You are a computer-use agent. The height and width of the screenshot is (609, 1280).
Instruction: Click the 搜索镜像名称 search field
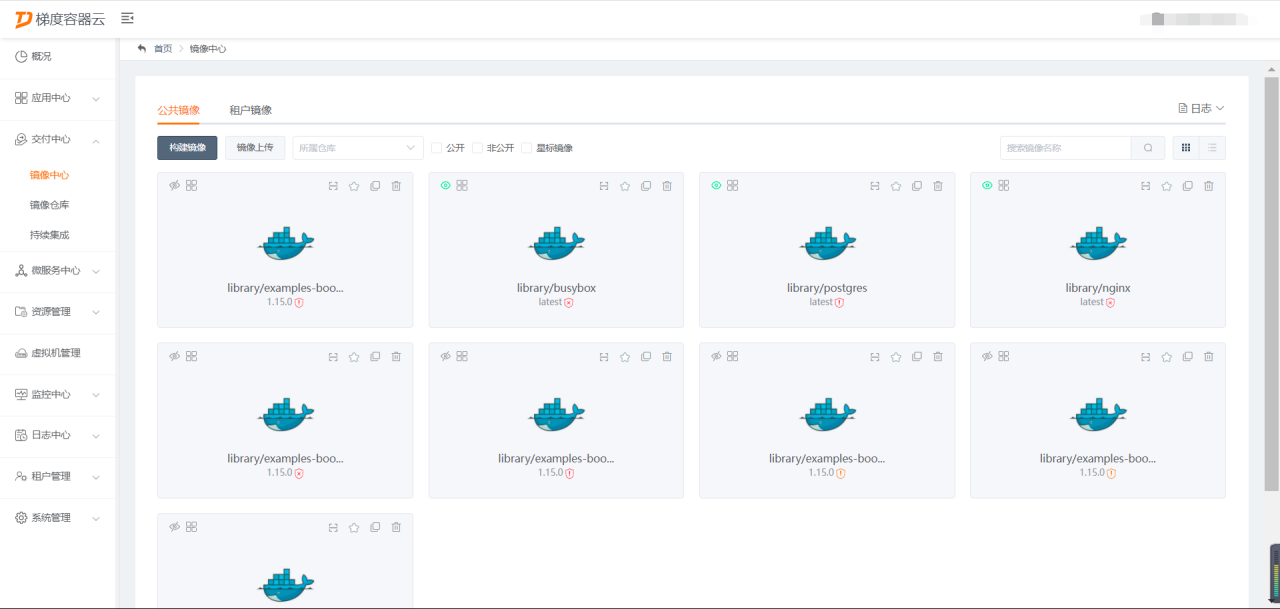click(1066, 148)
